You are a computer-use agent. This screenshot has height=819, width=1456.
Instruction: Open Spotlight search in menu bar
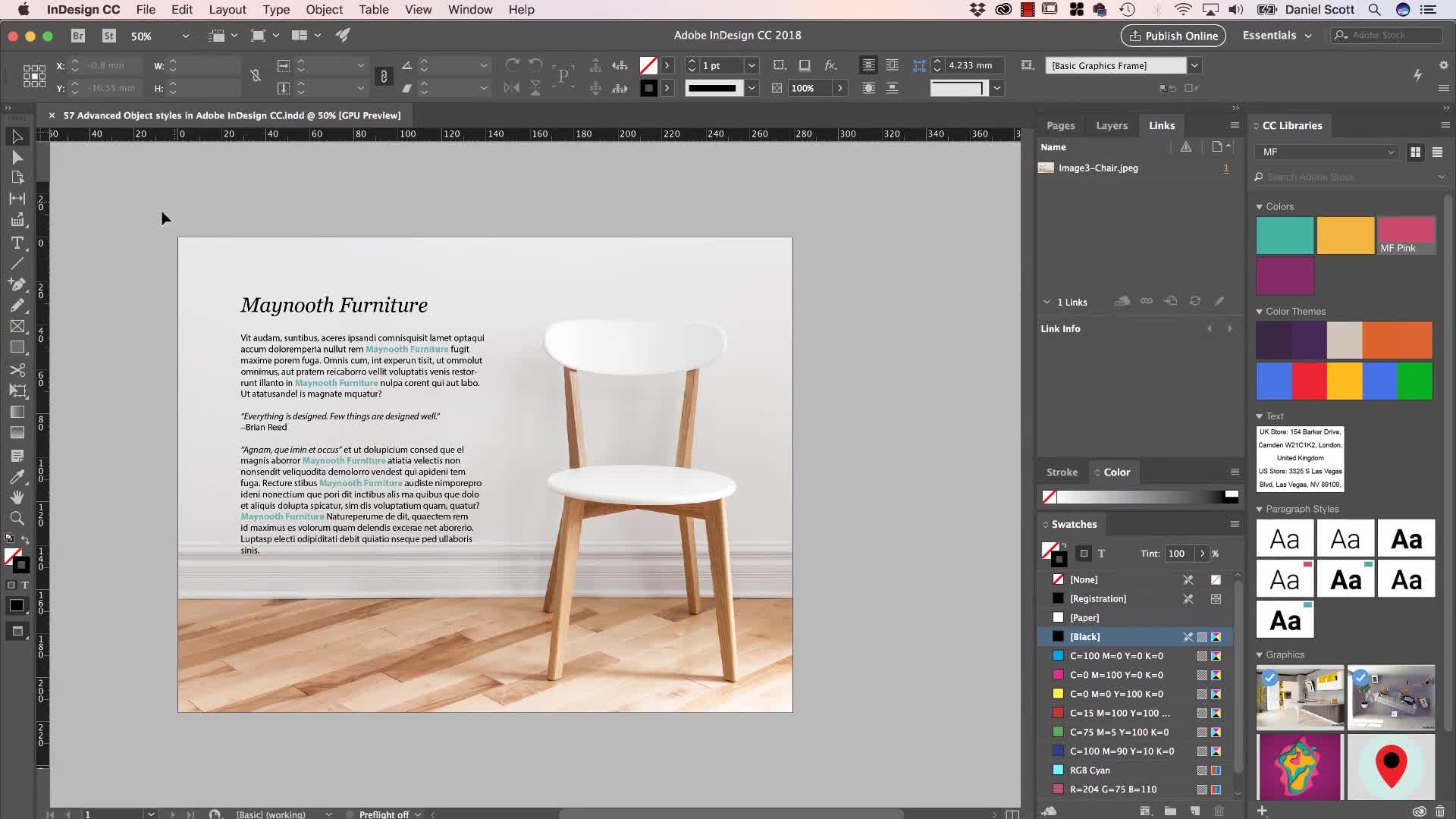1374,10
